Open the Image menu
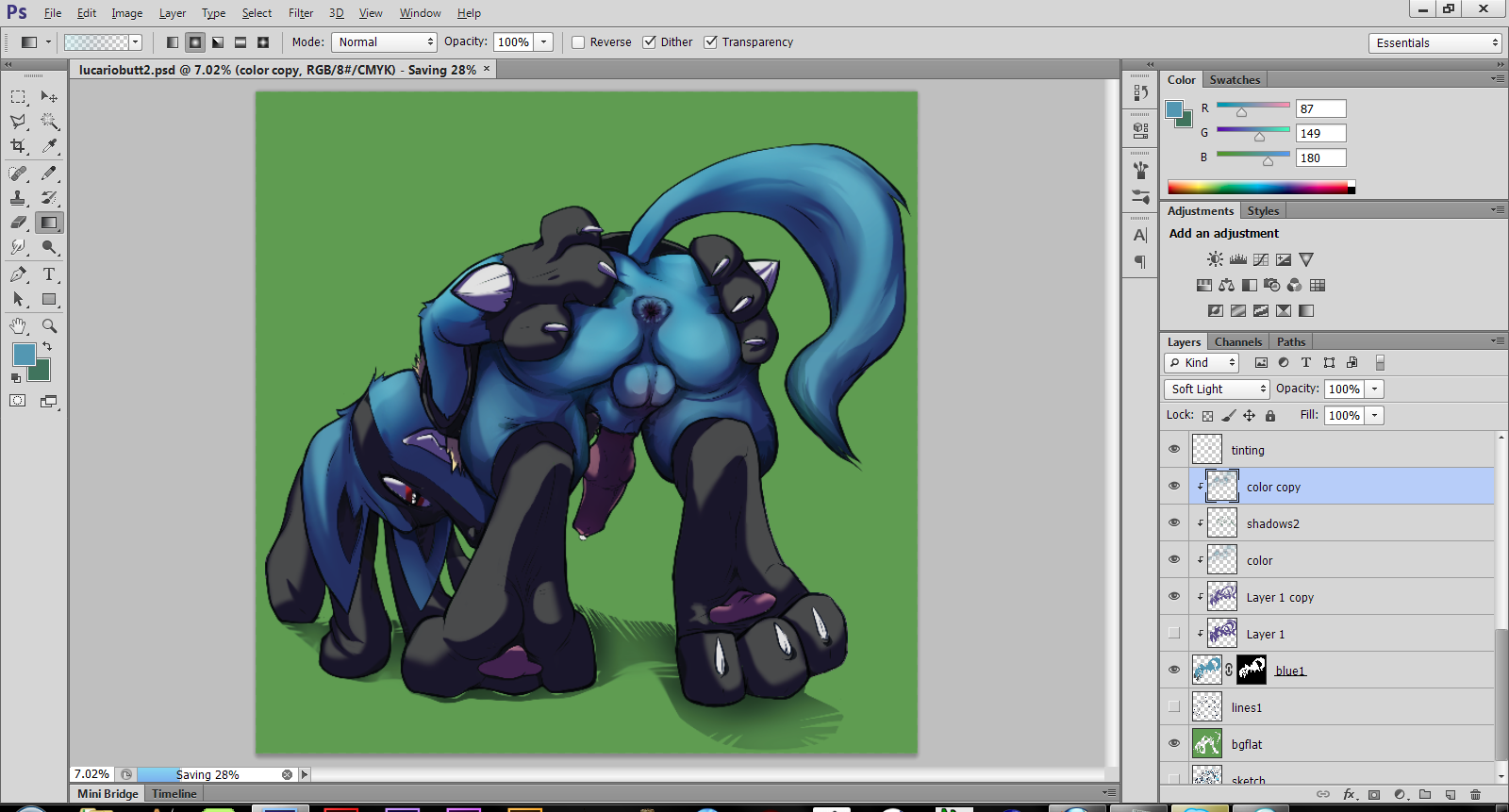Viewport: 1509px width, 812px height. (127, 13)
